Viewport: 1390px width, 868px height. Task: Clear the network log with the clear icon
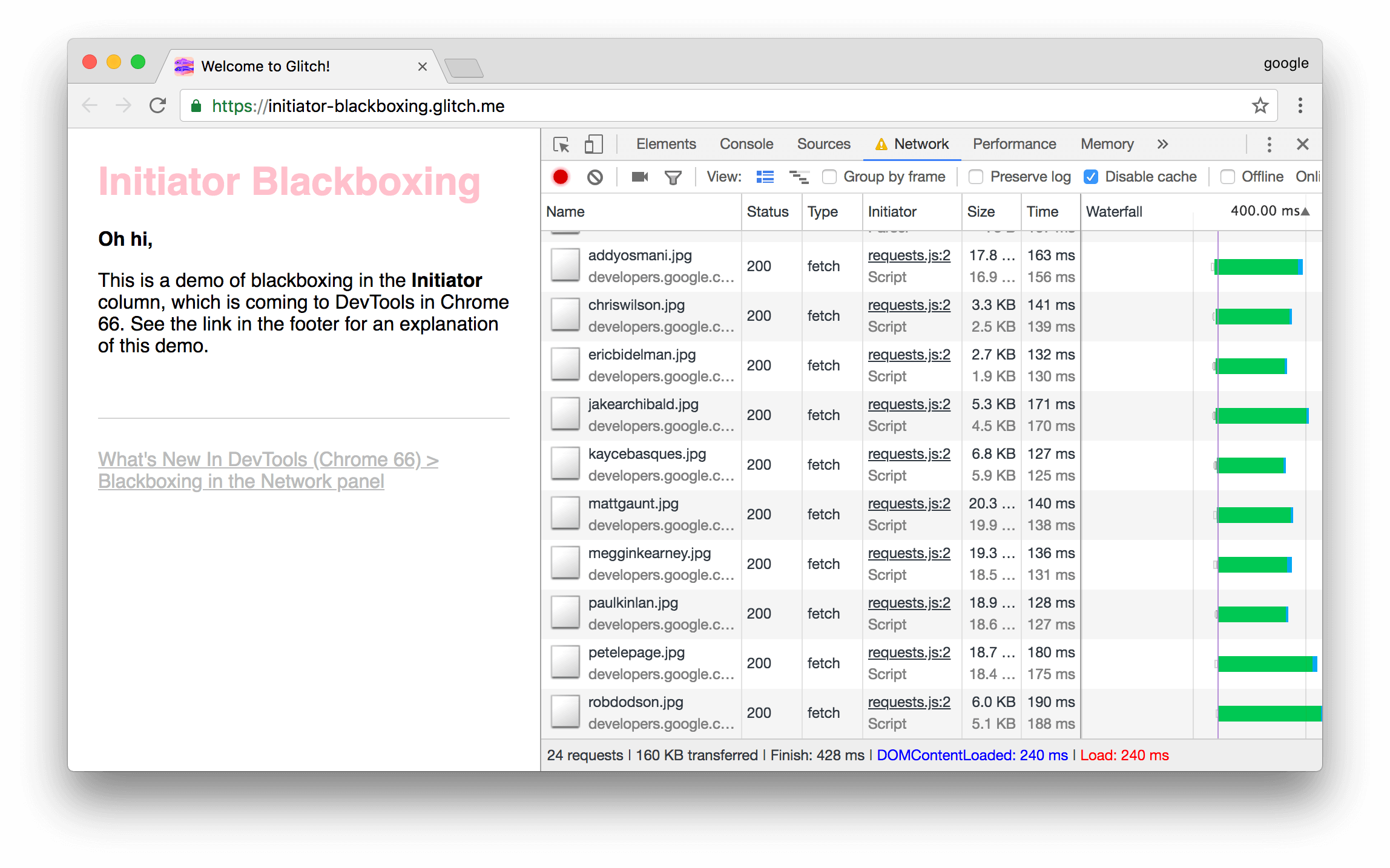pyautogui.click(x=595, y=177)
